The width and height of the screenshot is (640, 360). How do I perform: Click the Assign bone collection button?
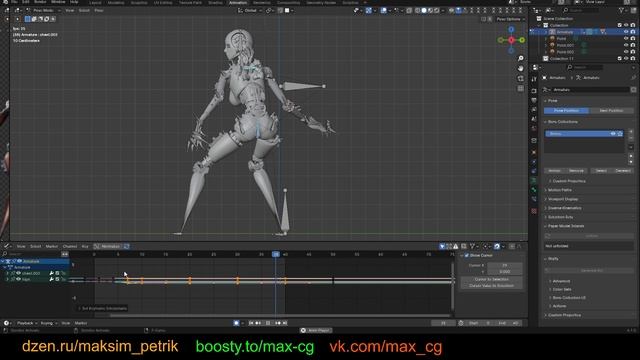pos(554,171)
